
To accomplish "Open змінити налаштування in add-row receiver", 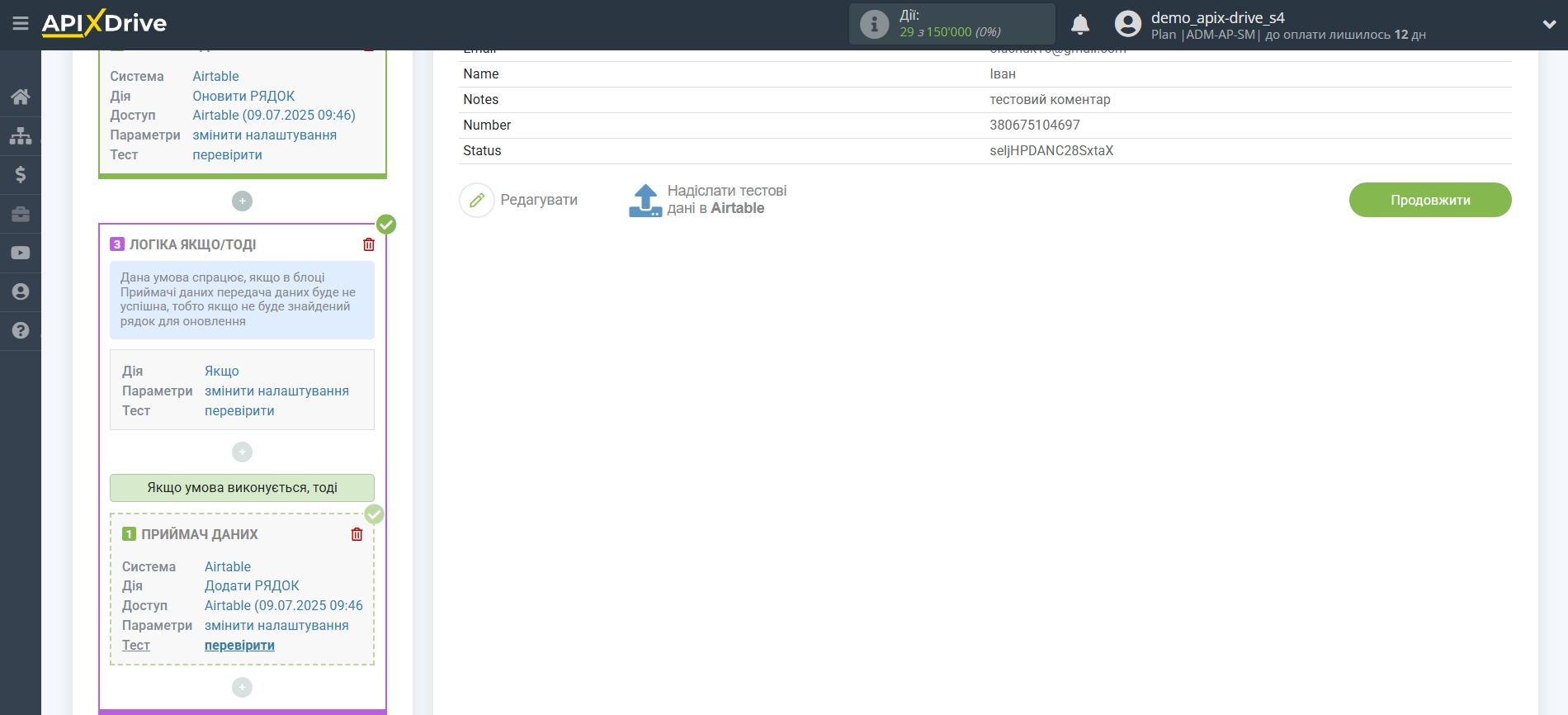I will tap(276, 625).
